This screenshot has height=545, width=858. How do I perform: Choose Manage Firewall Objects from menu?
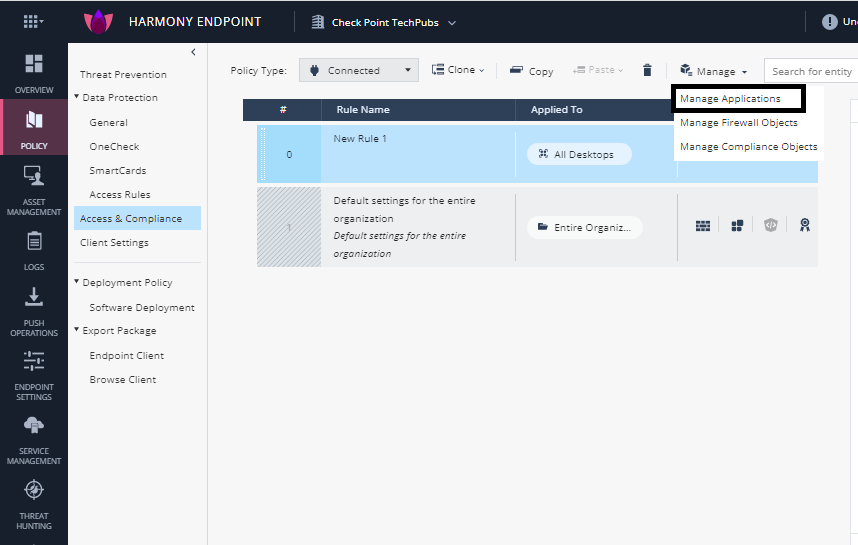tap(739, 123)
